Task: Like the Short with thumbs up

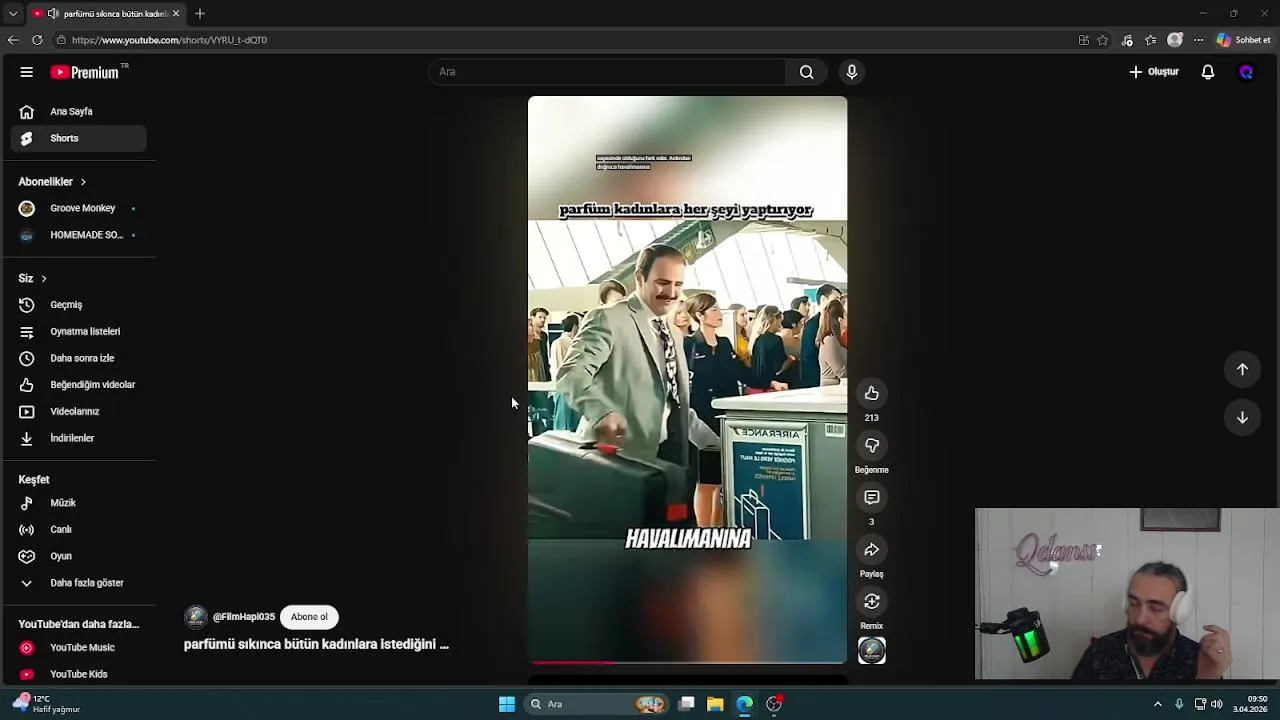Action: 872,393
